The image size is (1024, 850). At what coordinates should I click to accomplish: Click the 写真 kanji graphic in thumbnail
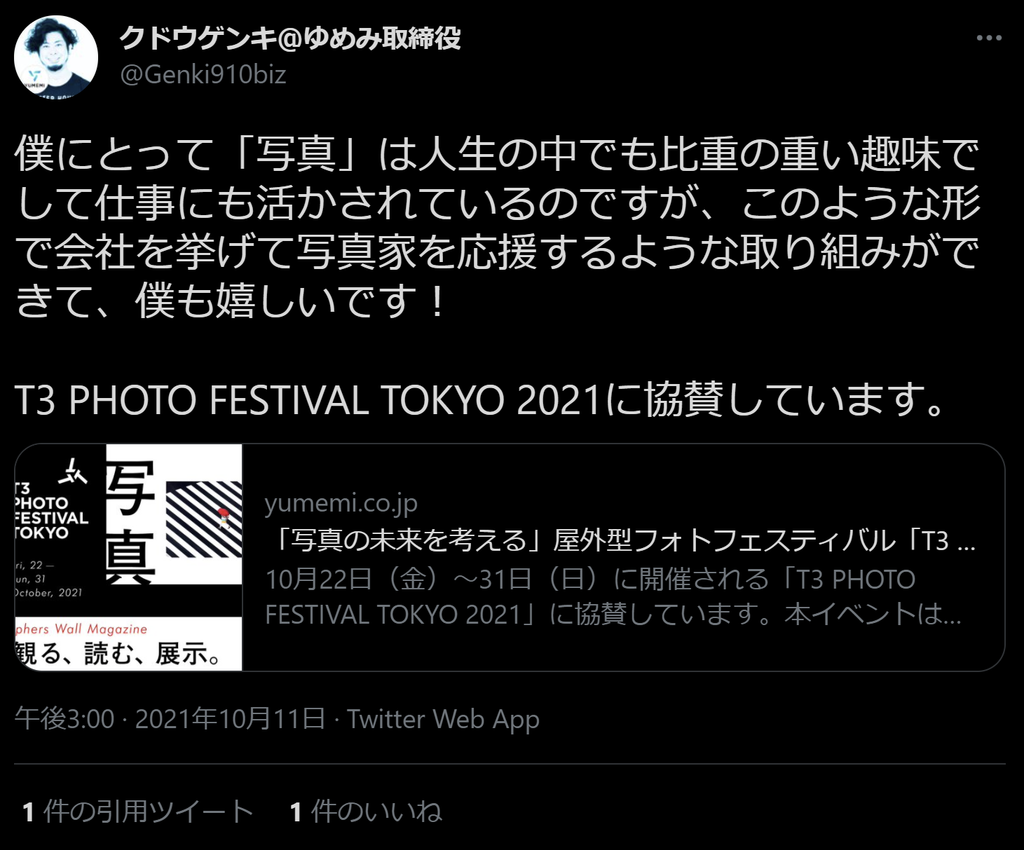click(131, 520)
